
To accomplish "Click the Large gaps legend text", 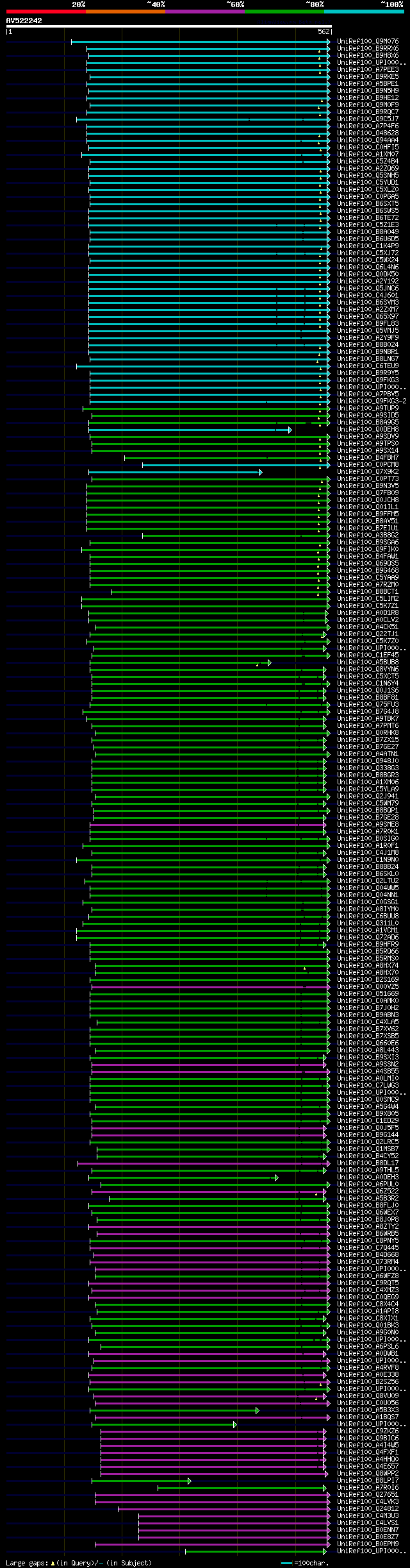I will click(79, 1564).
